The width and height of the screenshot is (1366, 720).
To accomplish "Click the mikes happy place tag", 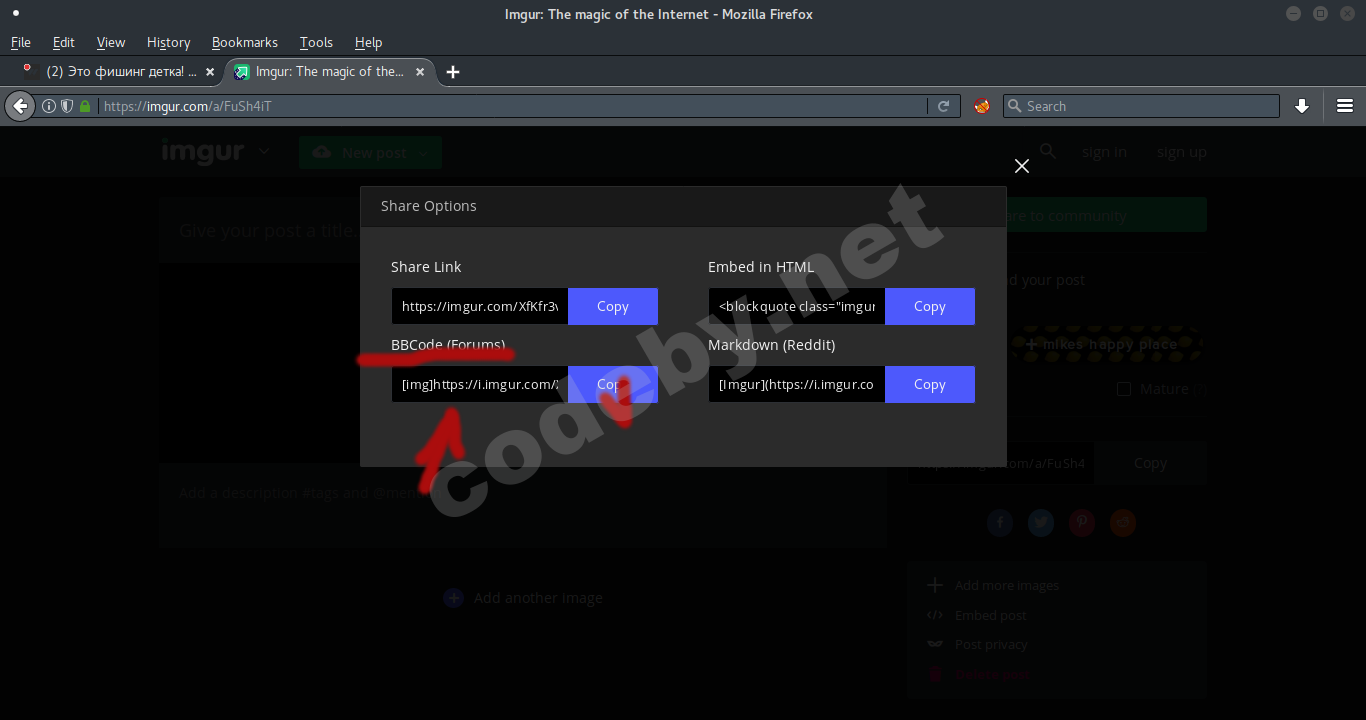I will (1105, 344).
